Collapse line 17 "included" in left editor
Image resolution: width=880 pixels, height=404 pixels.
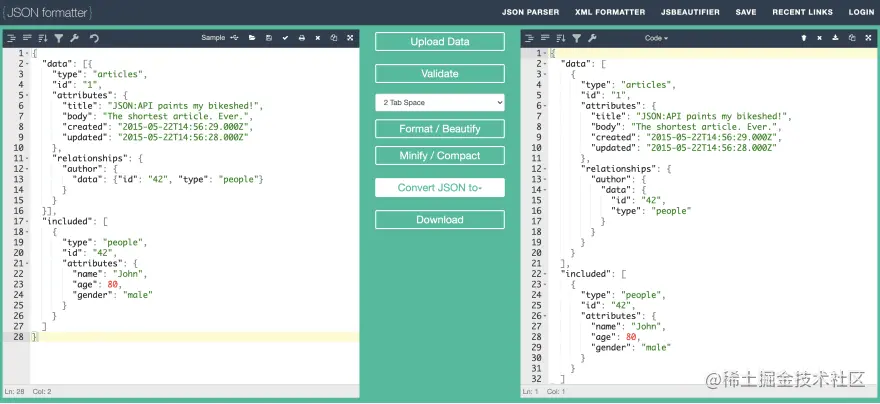point(27,222)
